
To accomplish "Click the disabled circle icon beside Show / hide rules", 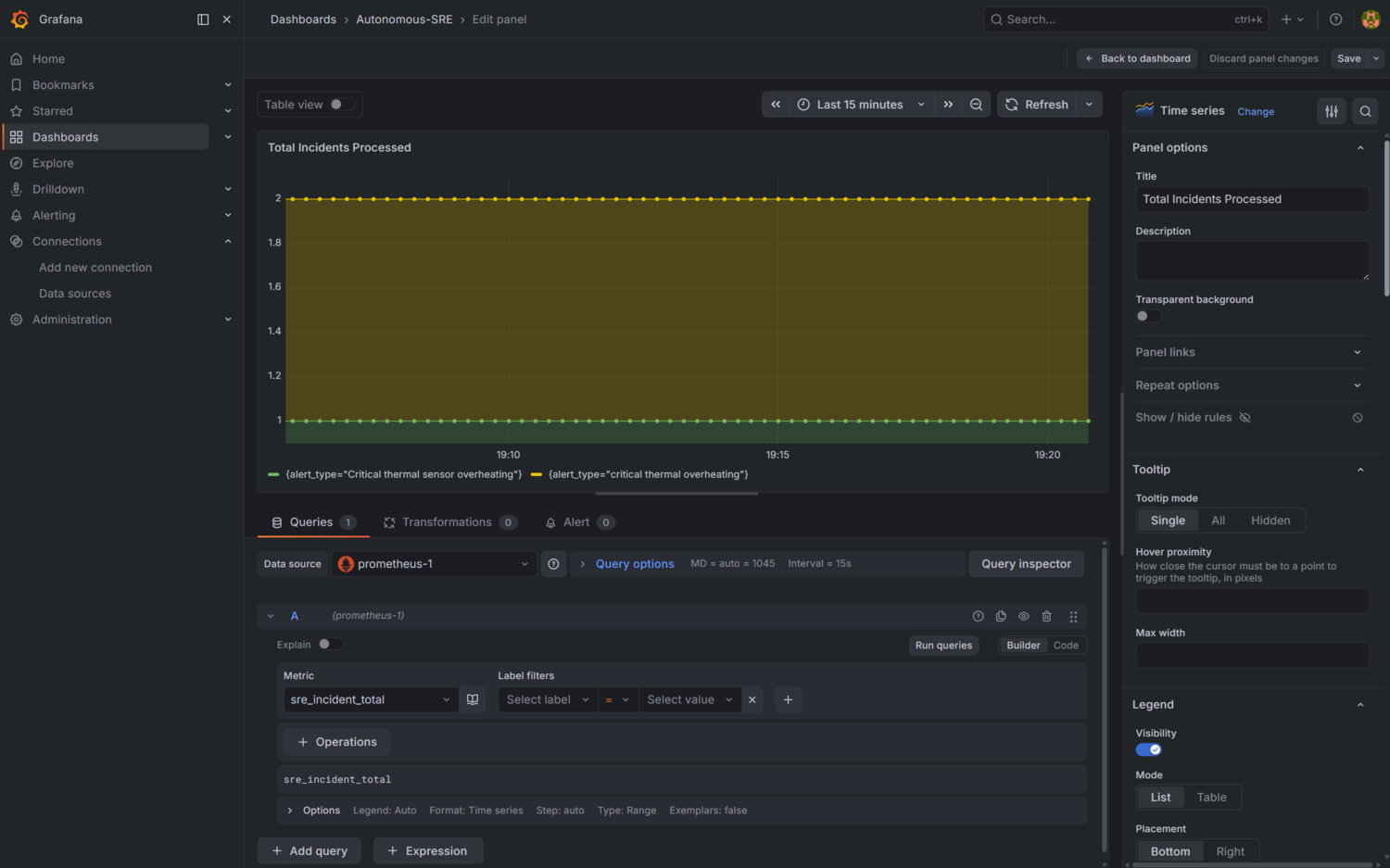I will point(1358,418).
